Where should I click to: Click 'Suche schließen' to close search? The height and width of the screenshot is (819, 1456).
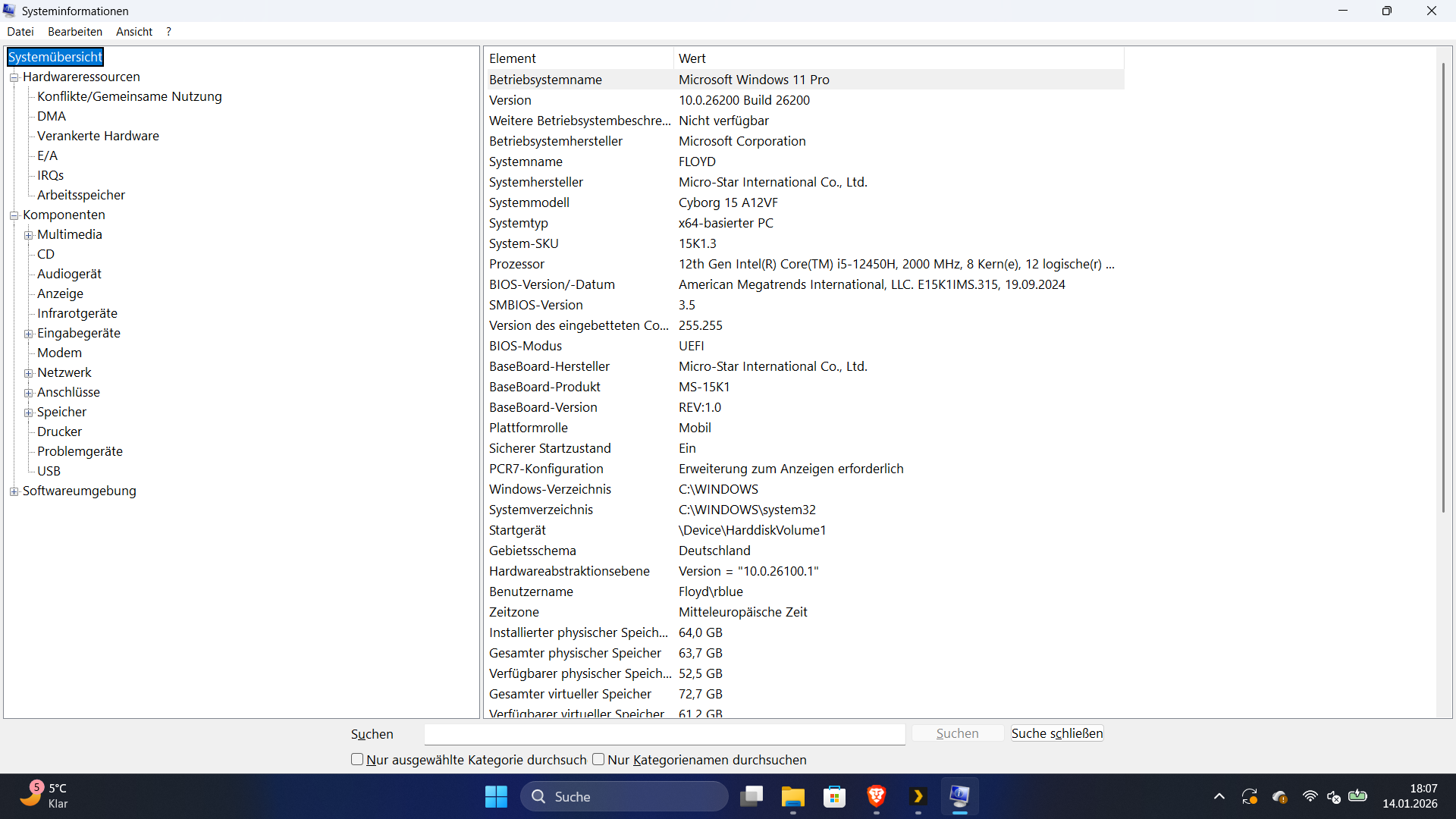tap(1056, 733)
